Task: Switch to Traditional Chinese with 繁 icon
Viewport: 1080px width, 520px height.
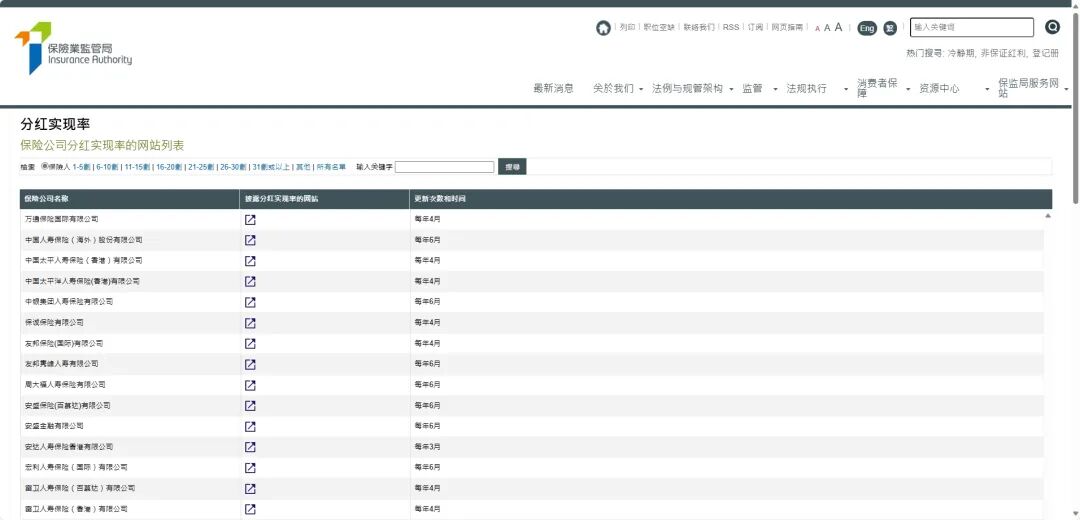Action: pyautogui.click(x=889, y=28)
